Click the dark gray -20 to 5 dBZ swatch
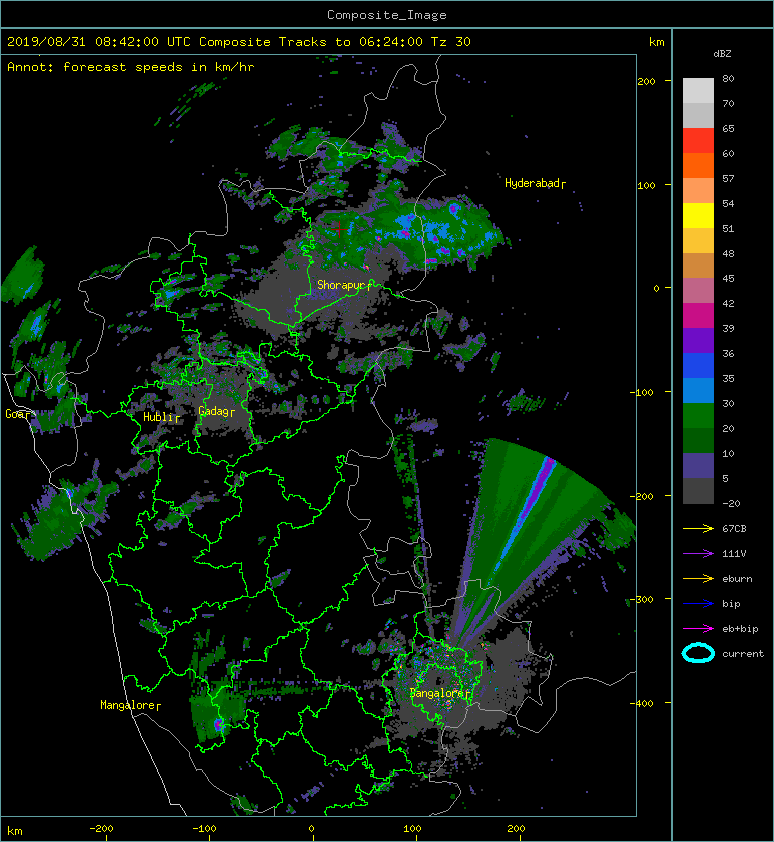774x842 pixels. (698, 491)
